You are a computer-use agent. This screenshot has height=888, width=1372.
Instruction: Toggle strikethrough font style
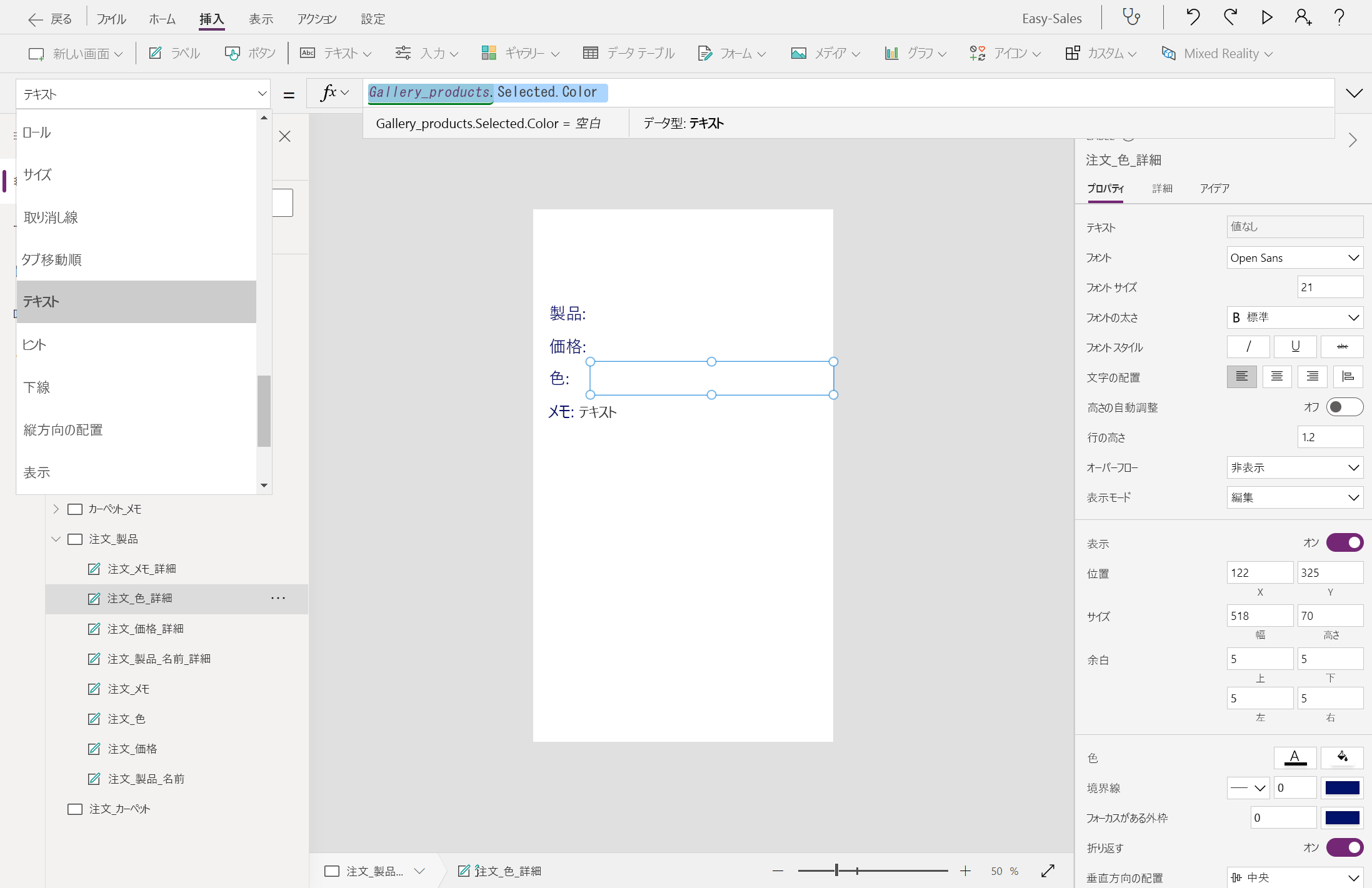(1342, 347)
